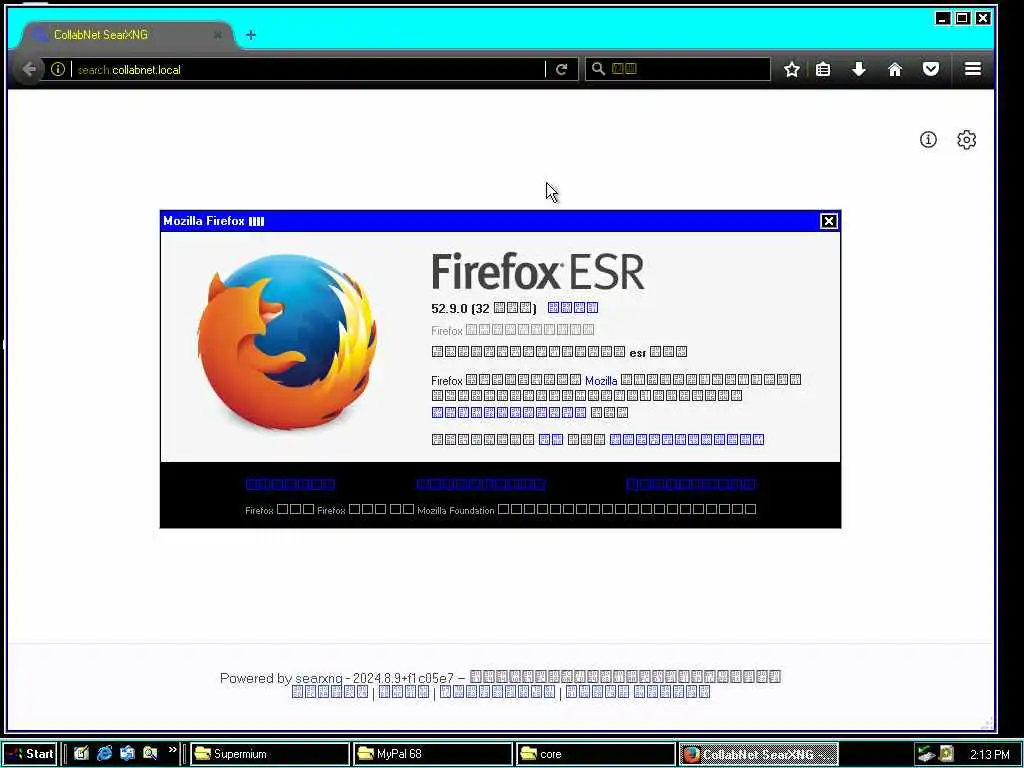The width and height of the screenshot is (1024, 768).
Task: Click the second system tray icon
Action: click(x=946, y=754)
